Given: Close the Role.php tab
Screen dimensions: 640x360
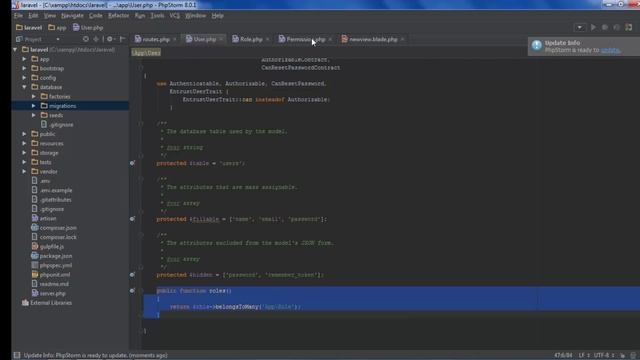Looking at the screenshot, I should (267, 39).
